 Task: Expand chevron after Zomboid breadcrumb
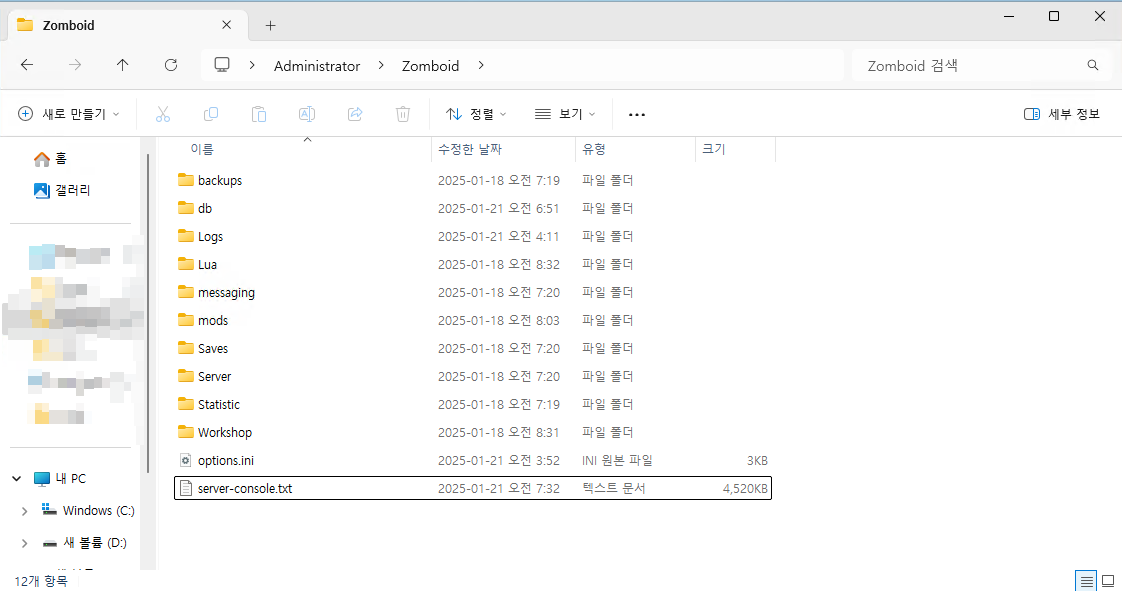(x=481, y=65)
